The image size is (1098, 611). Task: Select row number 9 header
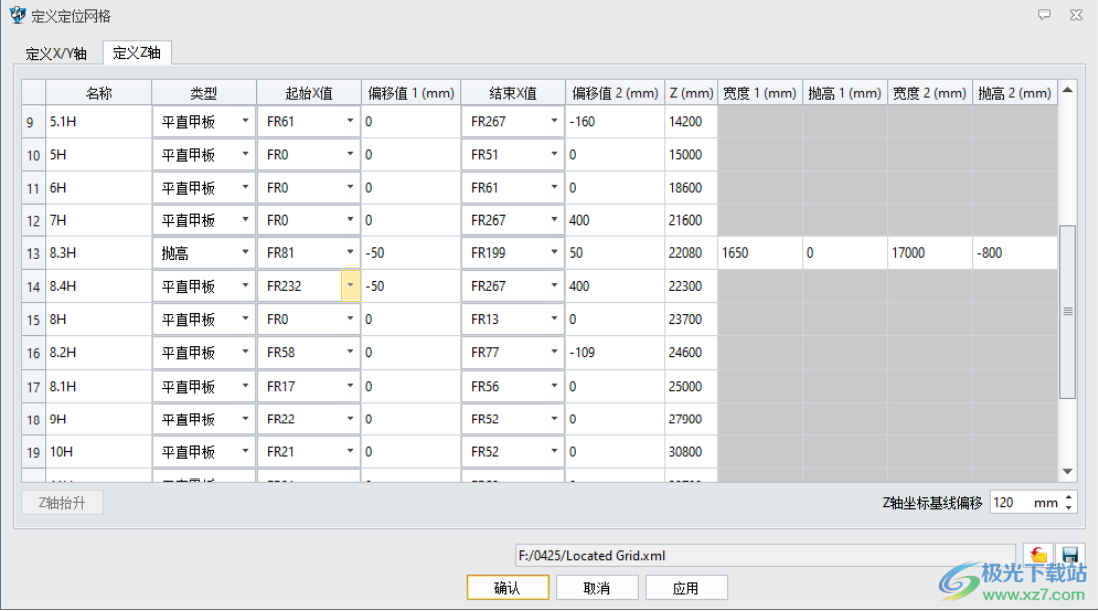tap(34, 122)
